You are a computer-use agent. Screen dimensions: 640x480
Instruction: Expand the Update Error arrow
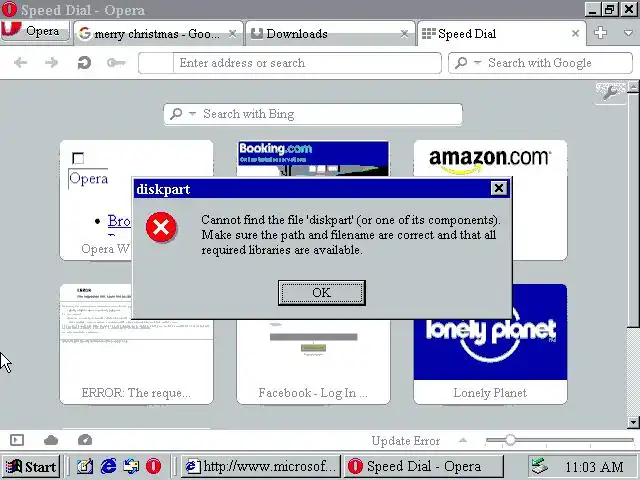pyautogui.click(x=462, y=440)
